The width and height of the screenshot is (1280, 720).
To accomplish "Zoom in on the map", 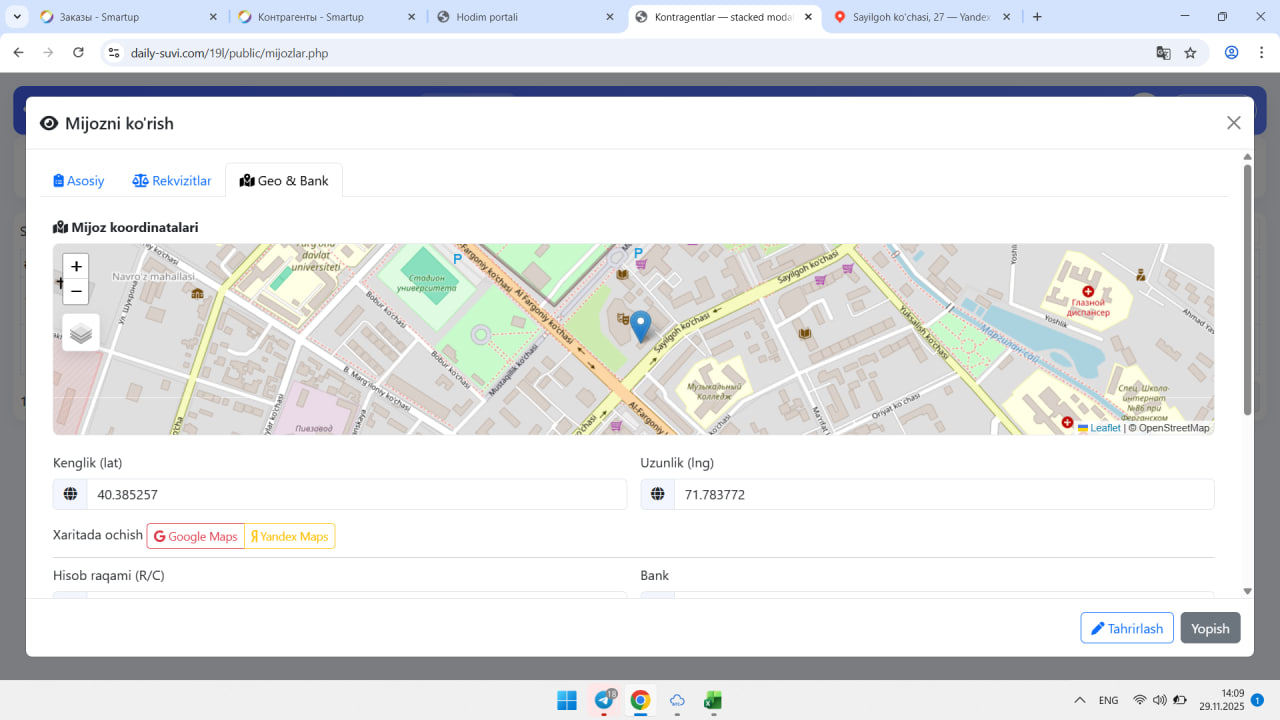I will (76, 267).
